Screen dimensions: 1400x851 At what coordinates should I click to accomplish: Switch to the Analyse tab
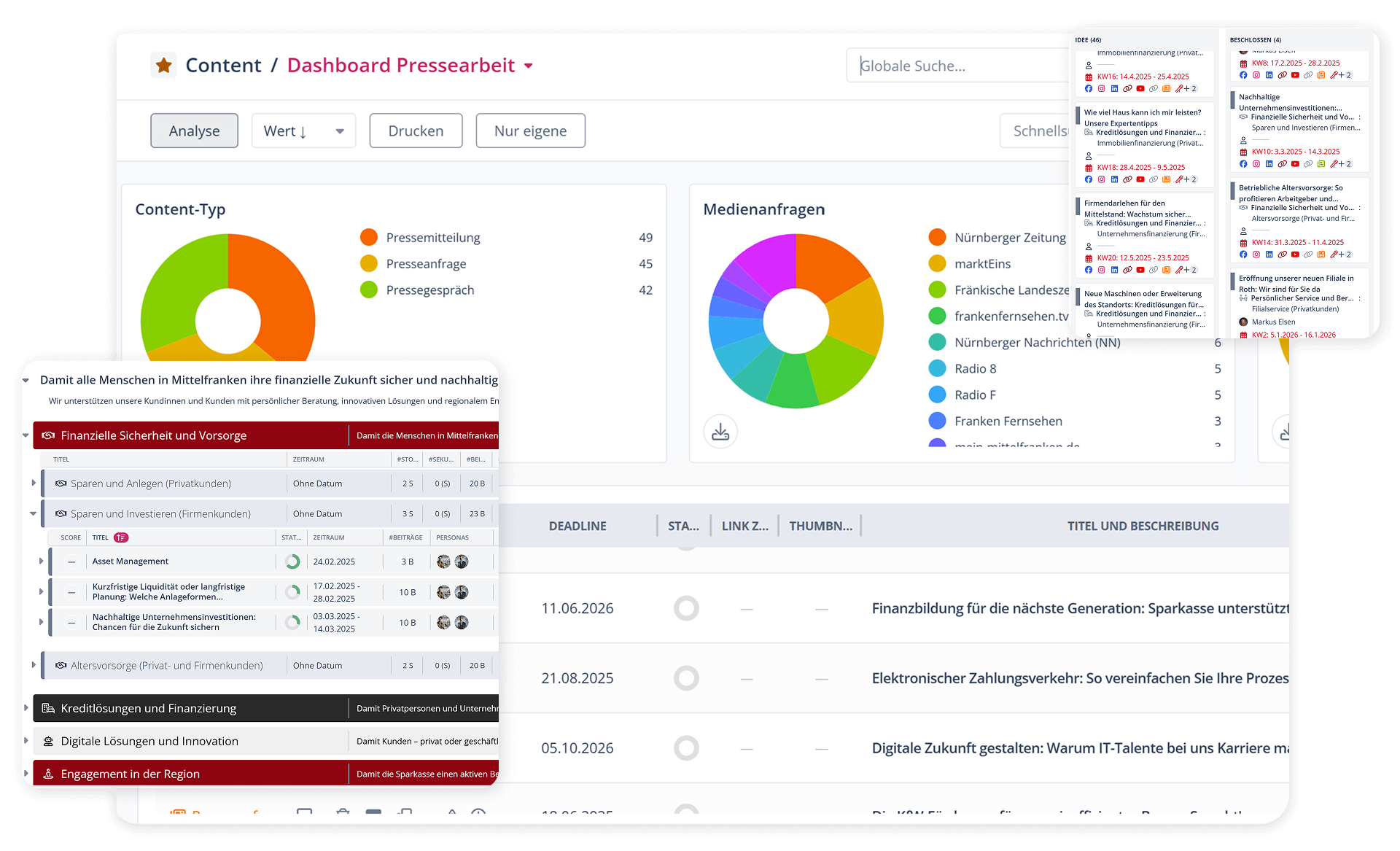[194, 131]
